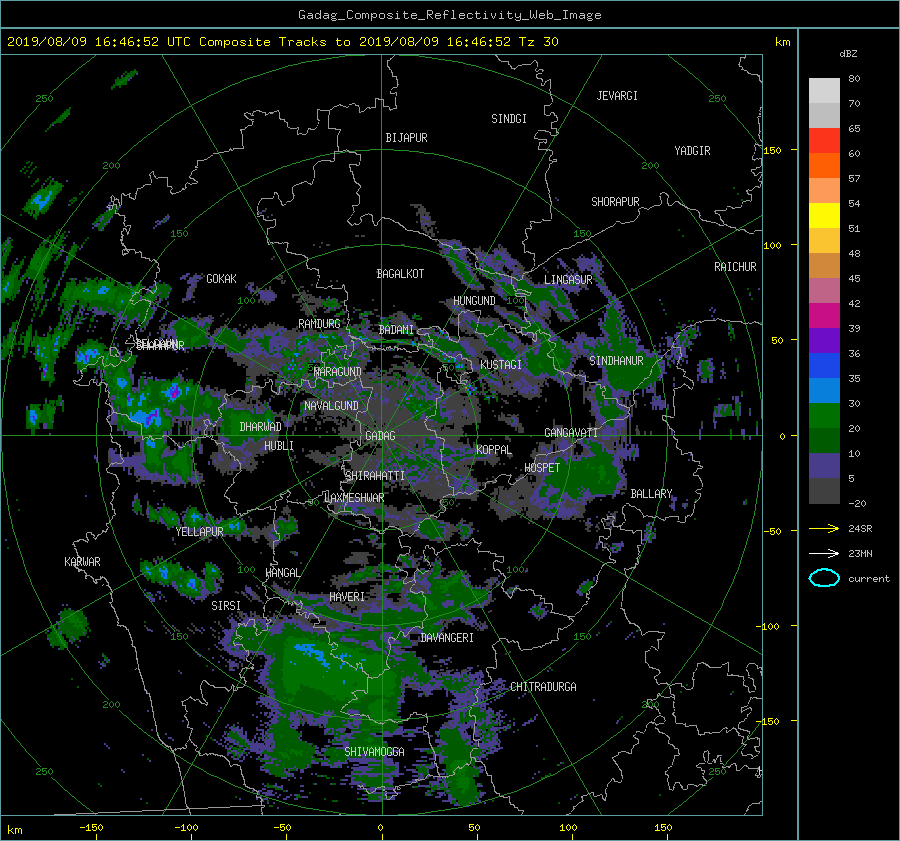Click the yellow 54 dBZ legend swatch
This screenshot has height=841, width=900.
[x=824, y=216]
